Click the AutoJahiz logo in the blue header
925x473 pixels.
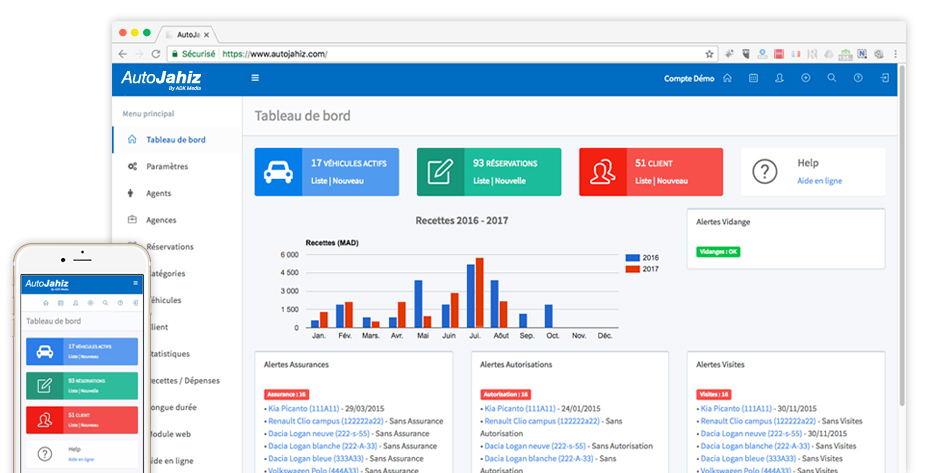pos(161,79)
